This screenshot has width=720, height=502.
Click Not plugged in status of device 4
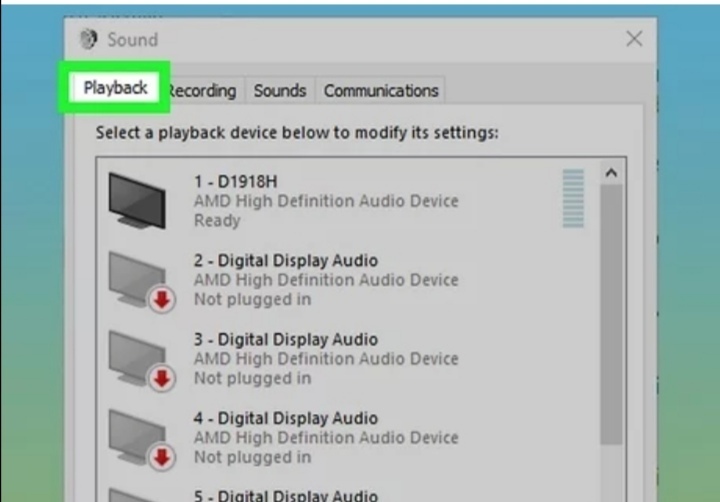coord(253,457)
